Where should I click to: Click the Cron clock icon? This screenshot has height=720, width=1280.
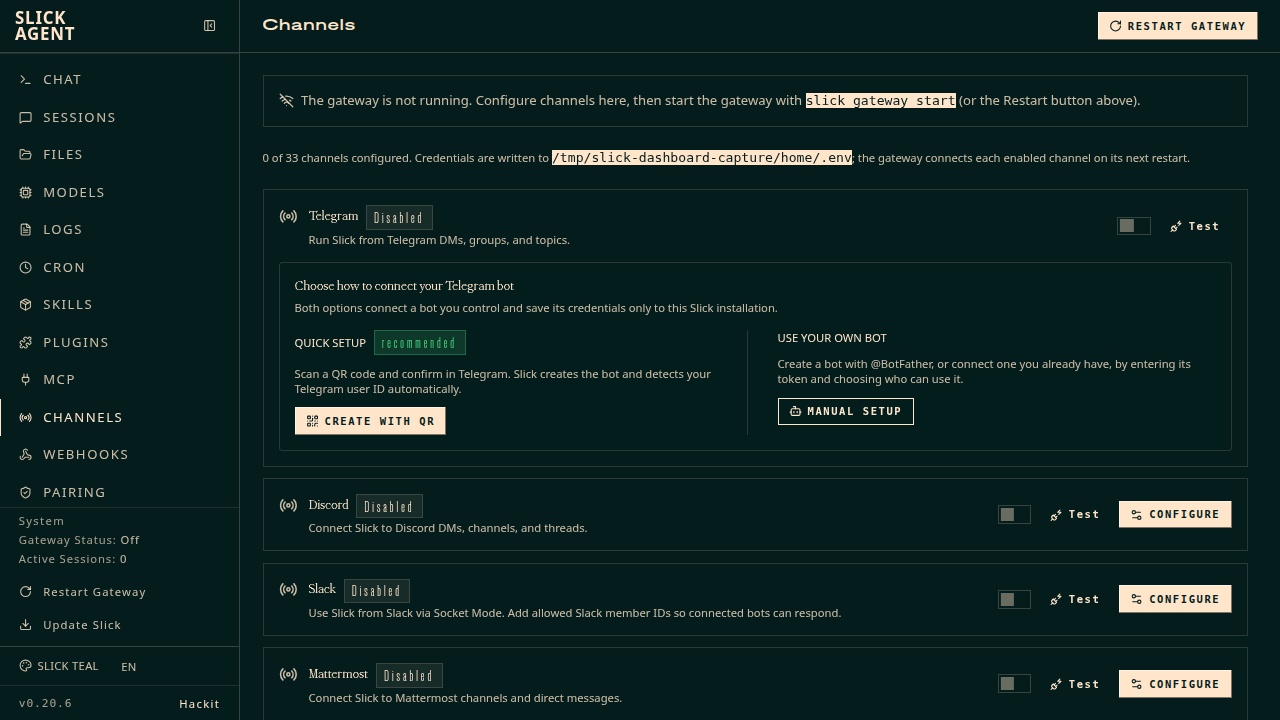[x=26, y=268]
